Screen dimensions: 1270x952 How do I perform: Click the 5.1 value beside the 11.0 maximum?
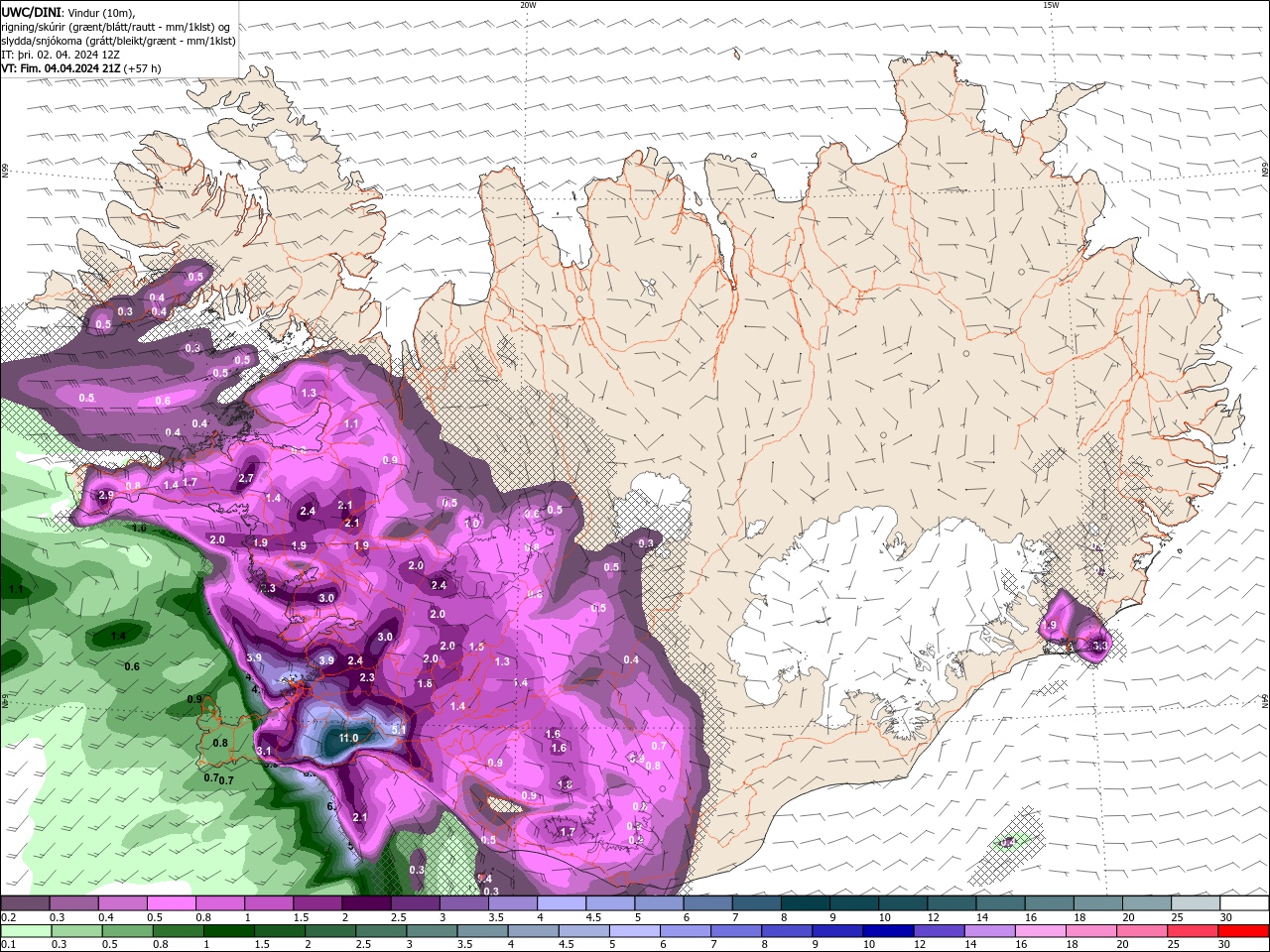point(400,730)
